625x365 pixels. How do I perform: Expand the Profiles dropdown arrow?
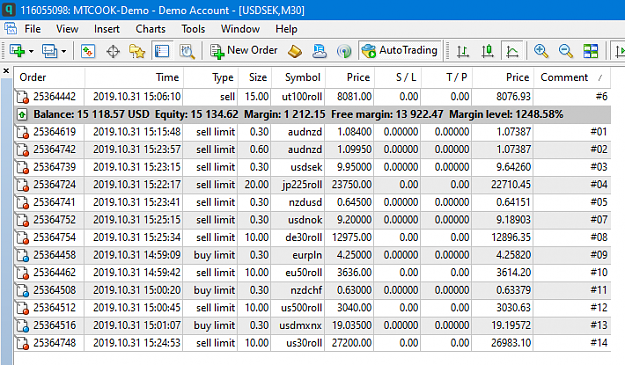pos(64,51)
